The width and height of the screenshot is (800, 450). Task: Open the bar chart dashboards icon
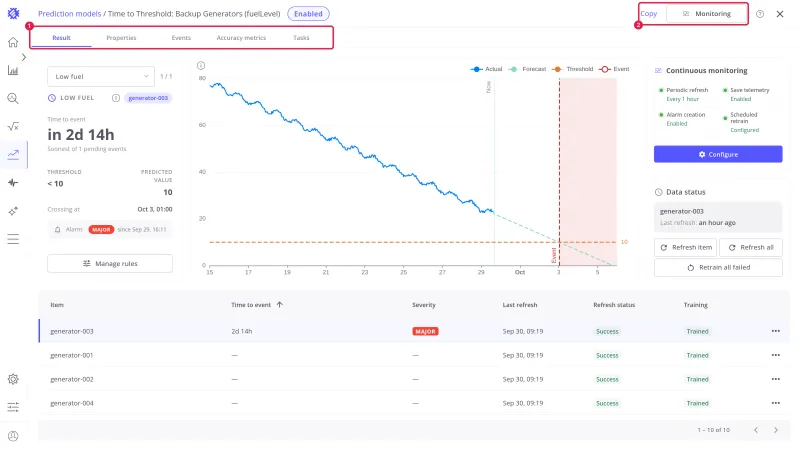point(13,70)
